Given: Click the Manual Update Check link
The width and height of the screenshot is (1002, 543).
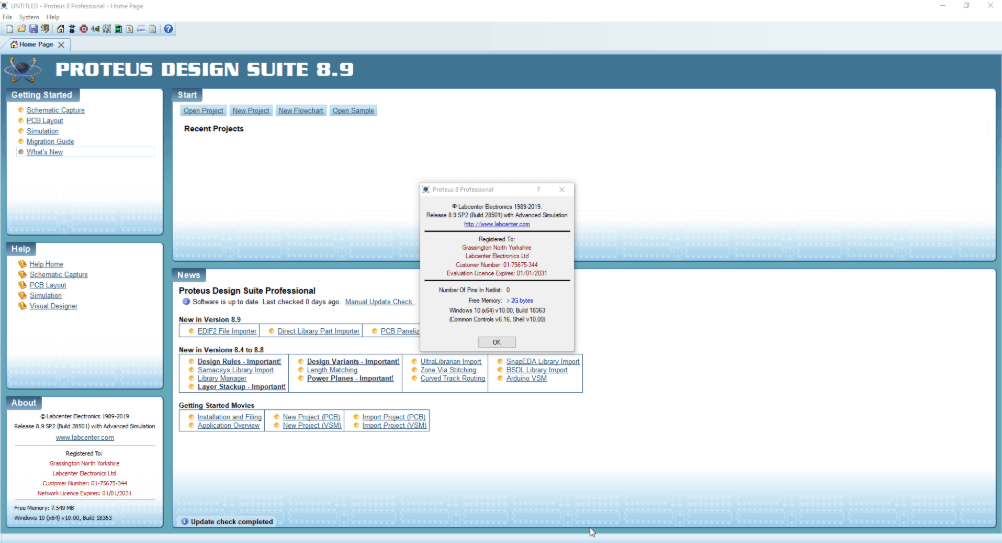Looking at the screenshot, I should [379, 302].
